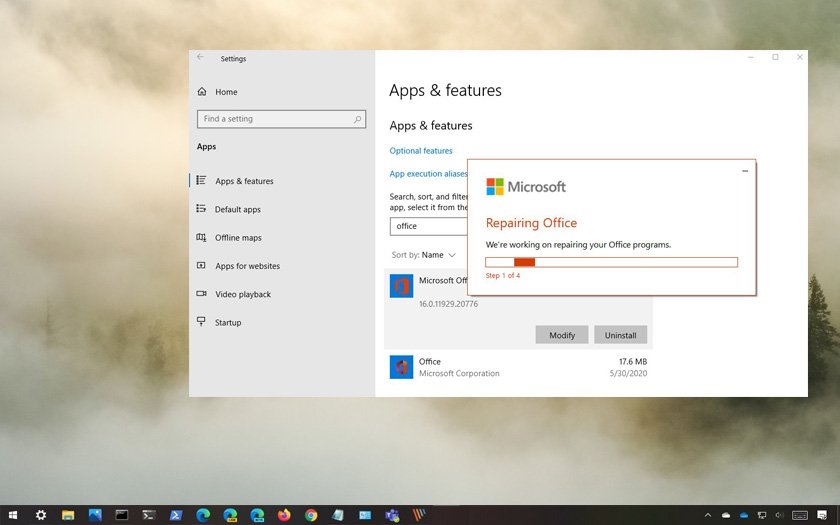Open the Offline maps settings page
Screen dimensions: 840x525
(x=238, y=238)
